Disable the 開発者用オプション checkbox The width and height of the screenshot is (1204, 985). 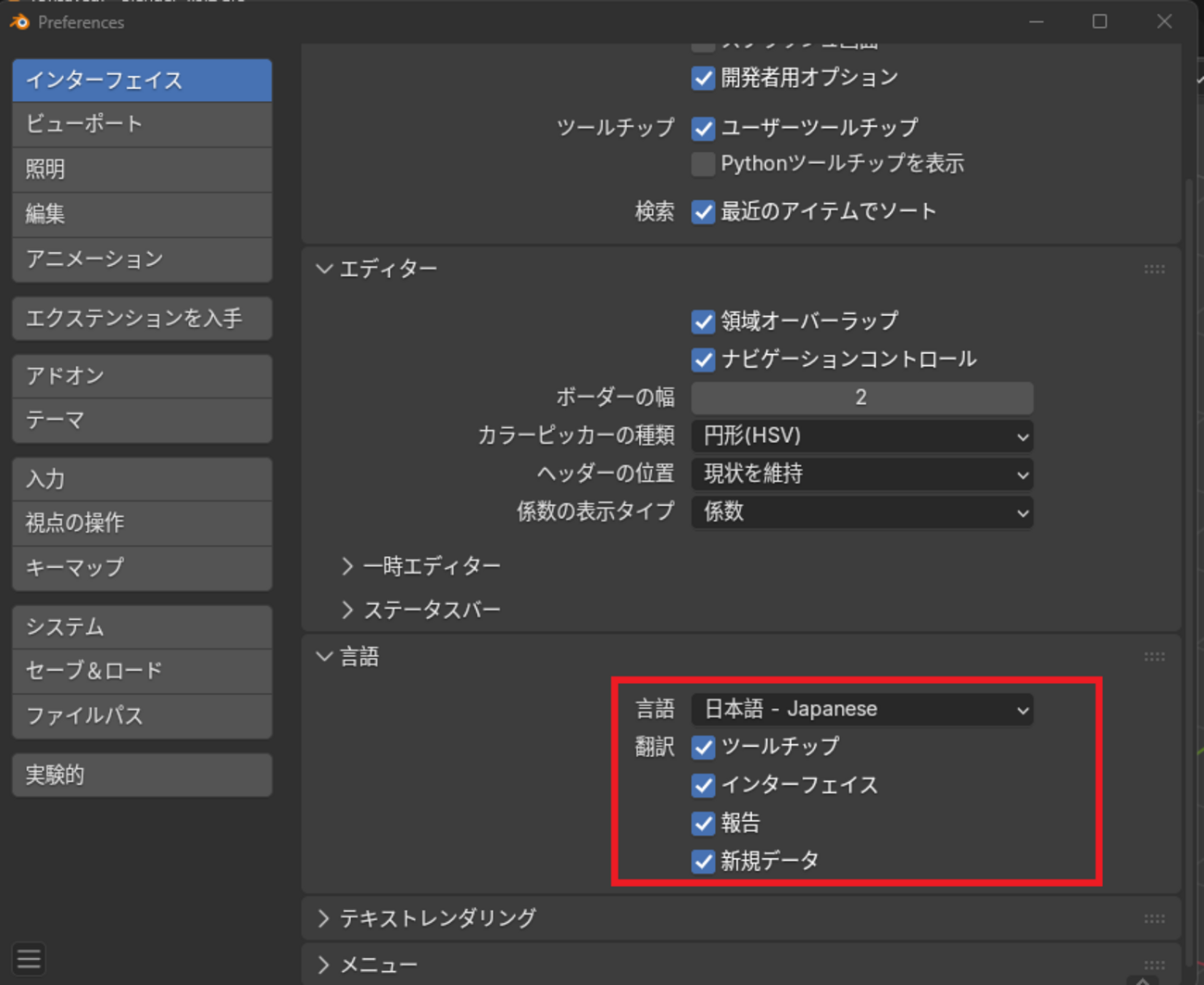[703, 78]
